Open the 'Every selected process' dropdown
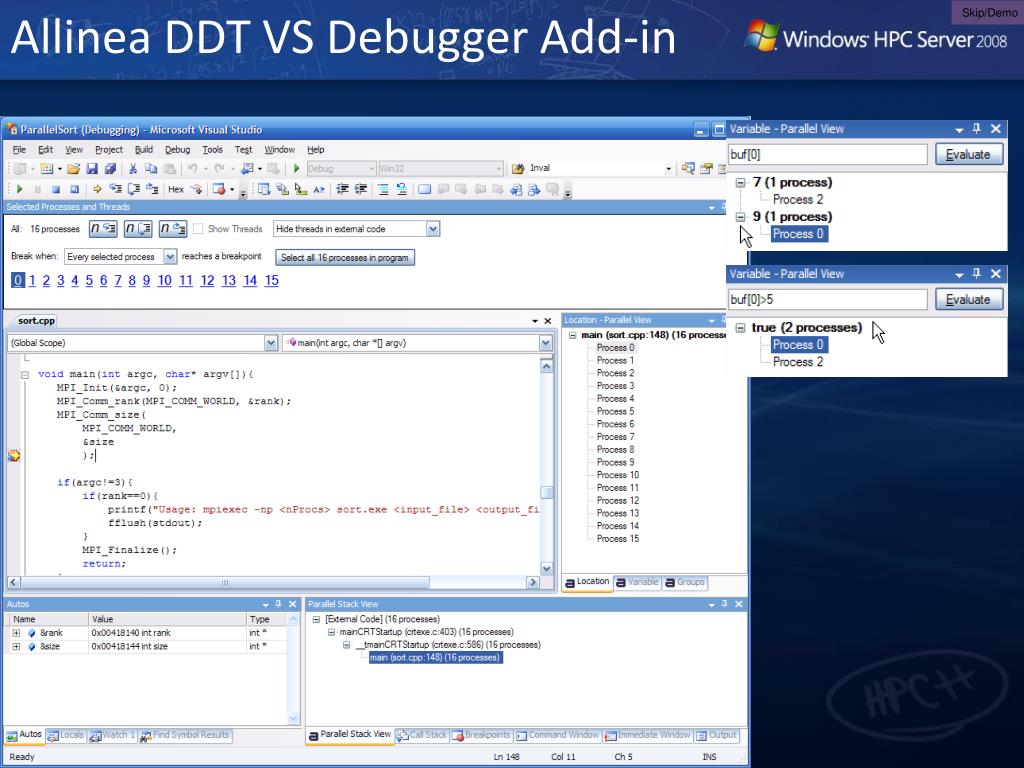 pyautogui.click(x=169, y=257)
